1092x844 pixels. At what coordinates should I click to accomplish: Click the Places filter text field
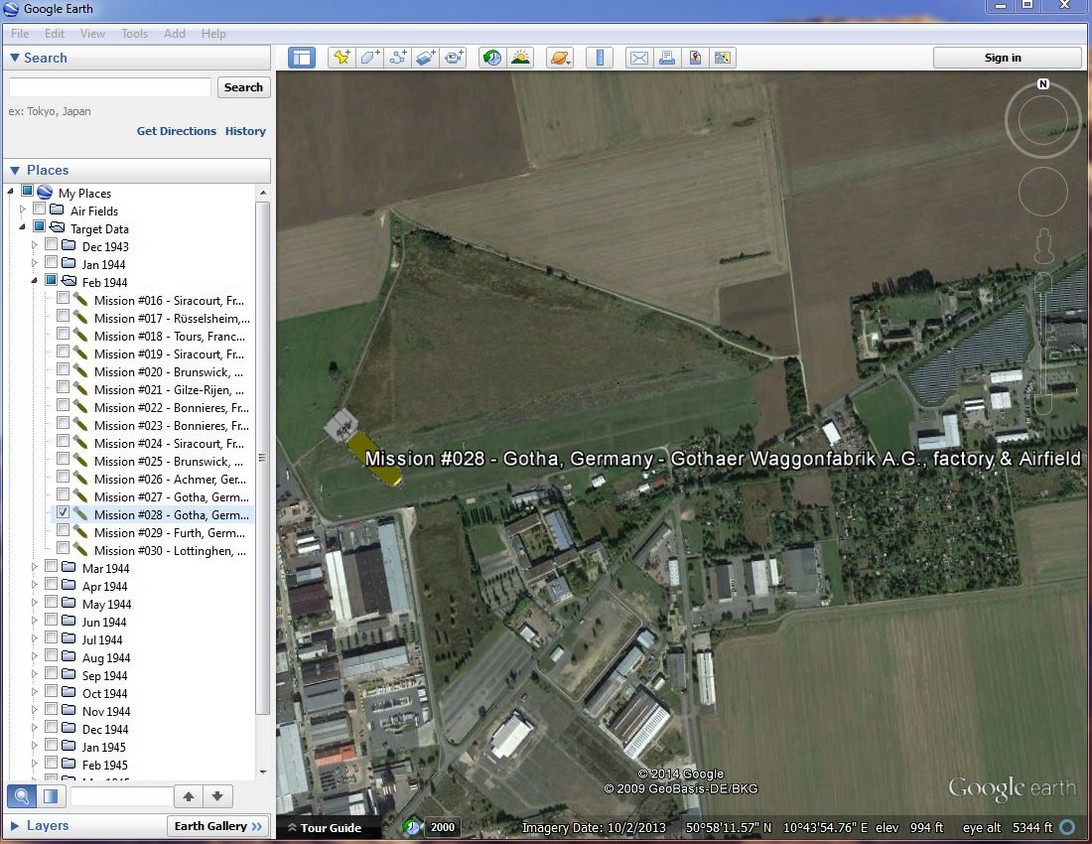tap(121, 796)
